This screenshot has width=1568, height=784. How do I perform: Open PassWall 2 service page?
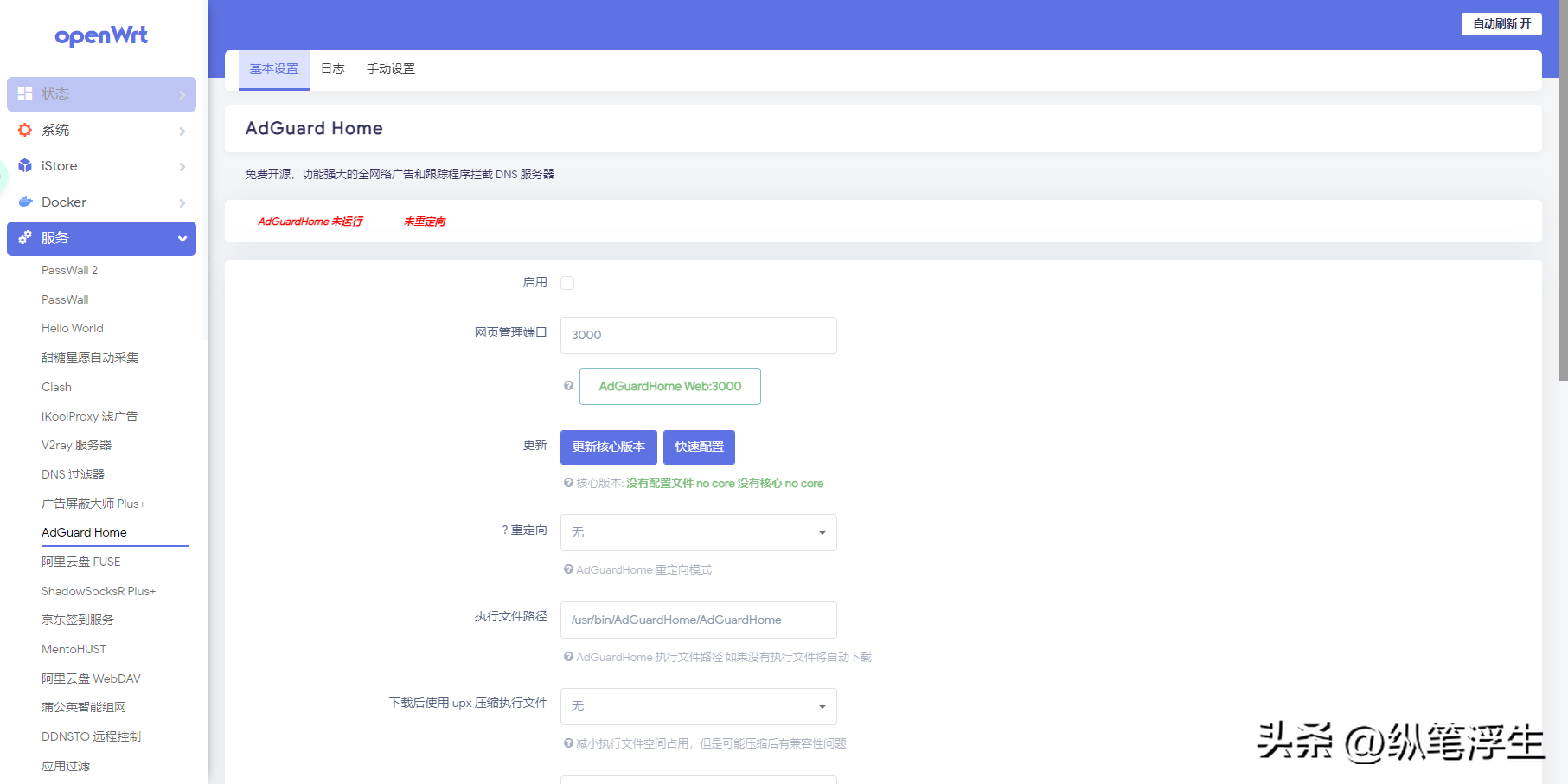point(70,270)
